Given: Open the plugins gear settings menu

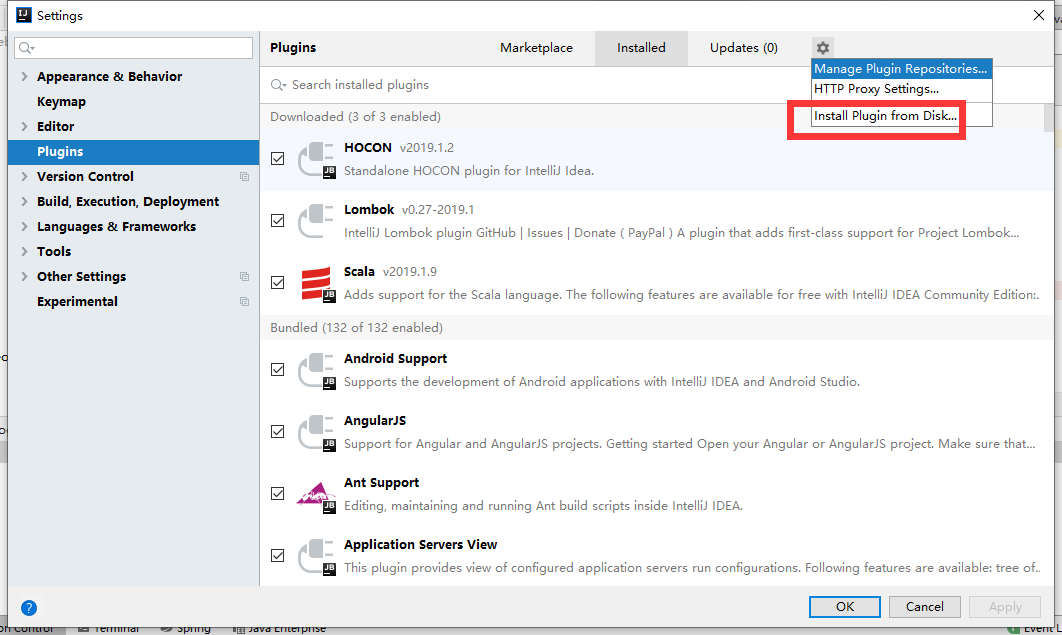Looking at the screenshot, I should coord(822,48).
